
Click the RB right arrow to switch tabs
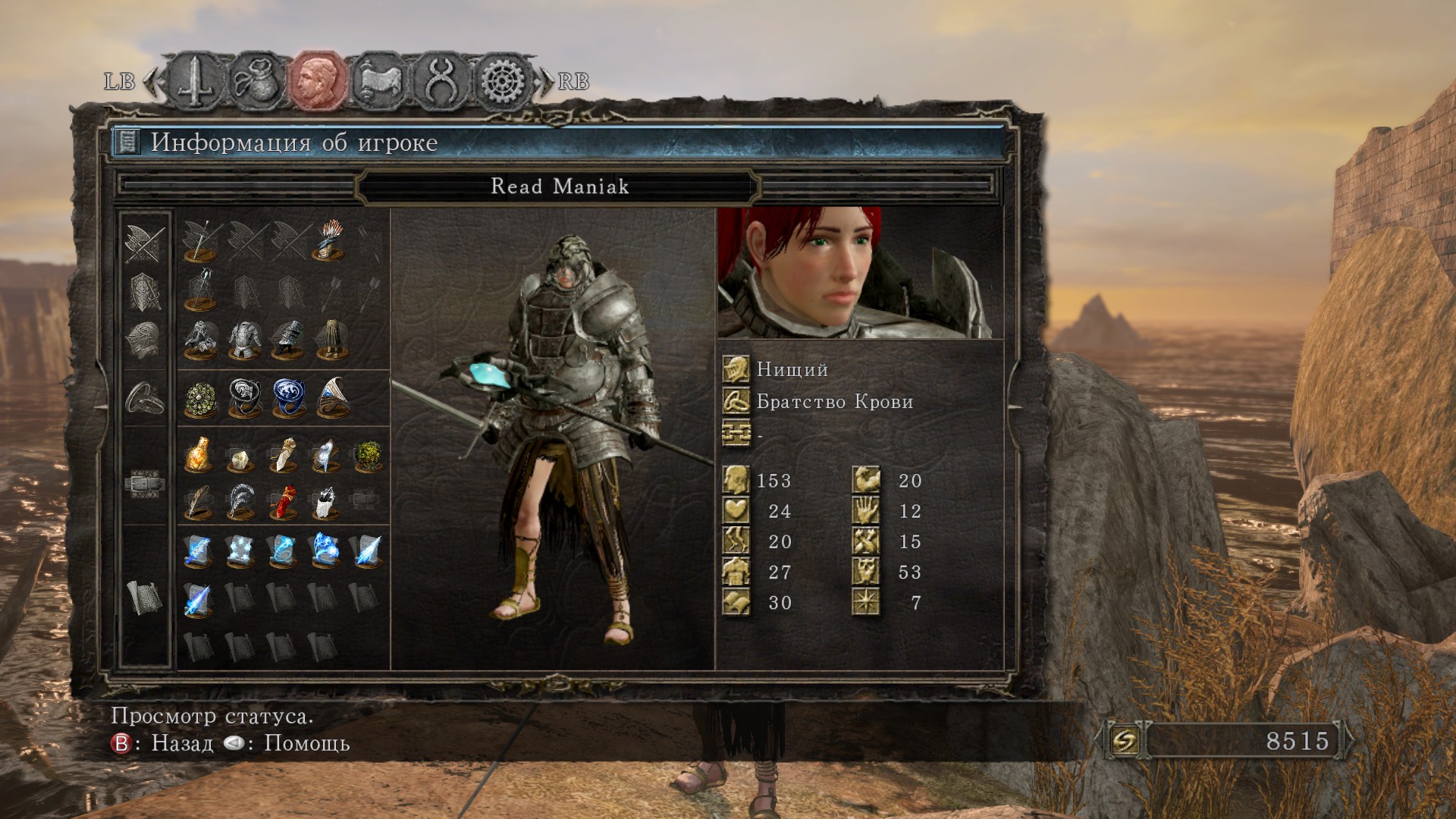[546, 80]
